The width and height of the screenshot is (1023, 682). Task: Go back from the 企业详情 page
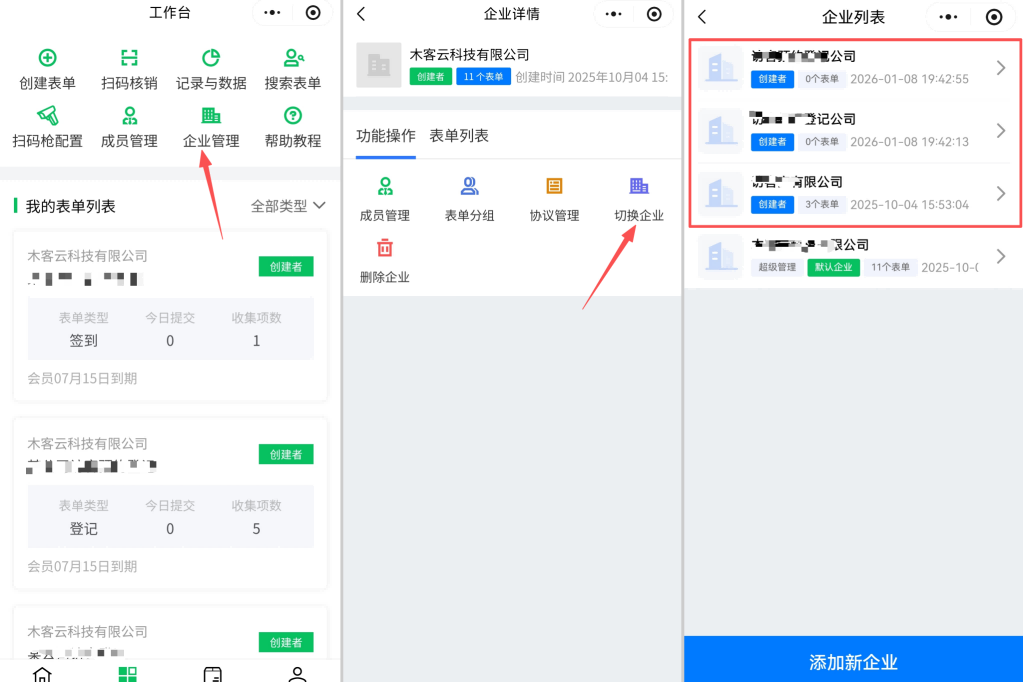coord(361,14)
